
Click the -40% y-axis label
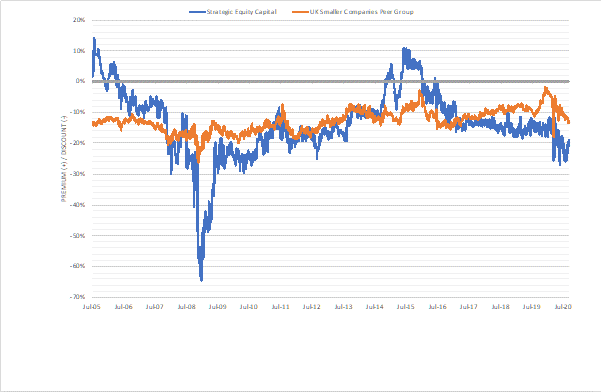pyautogui.click(x=77, y=205)
